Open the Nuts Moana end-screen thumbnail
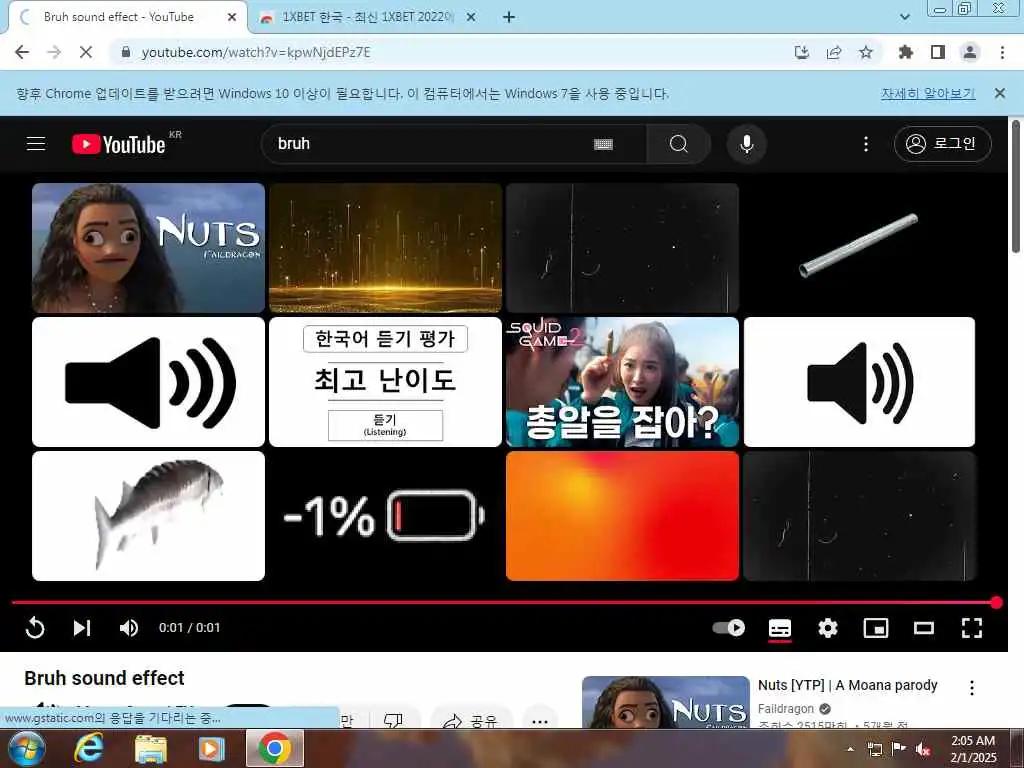This screenshot has width=1024, height=768. 148,248
